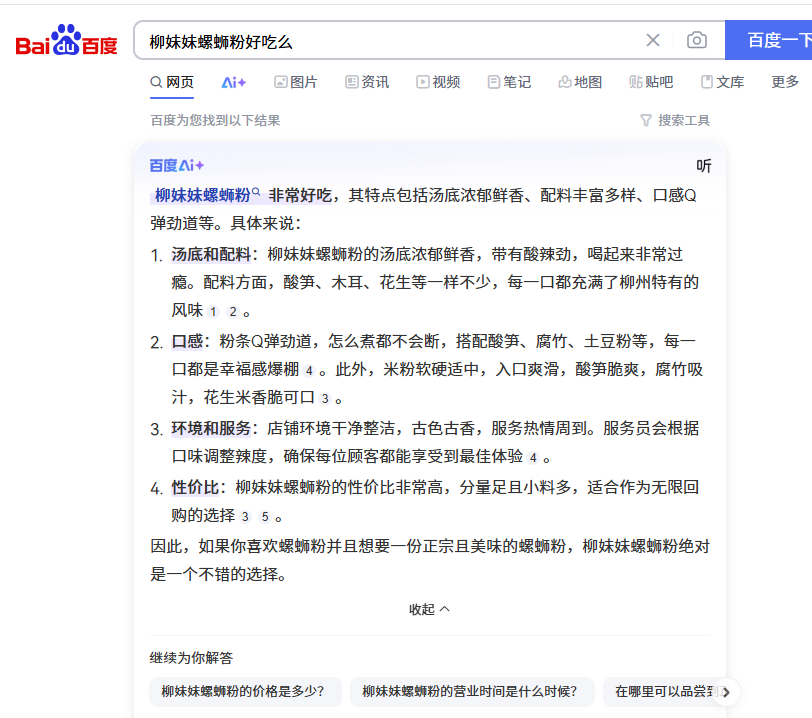
Task: Open citation 4 after 最佳体验
Action: coord(533,458)
